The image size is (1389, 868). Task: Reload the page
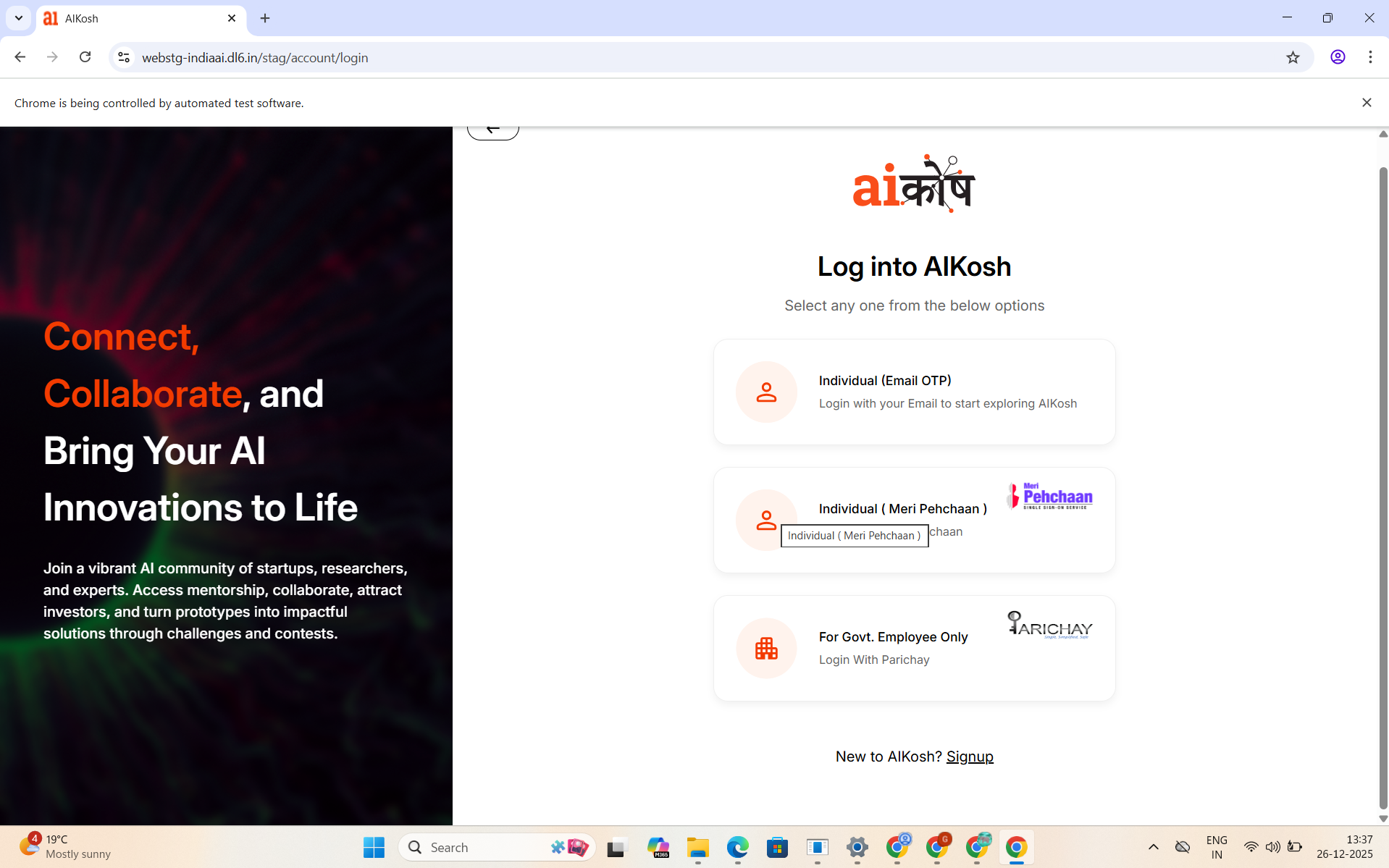(x=85, y=57)
